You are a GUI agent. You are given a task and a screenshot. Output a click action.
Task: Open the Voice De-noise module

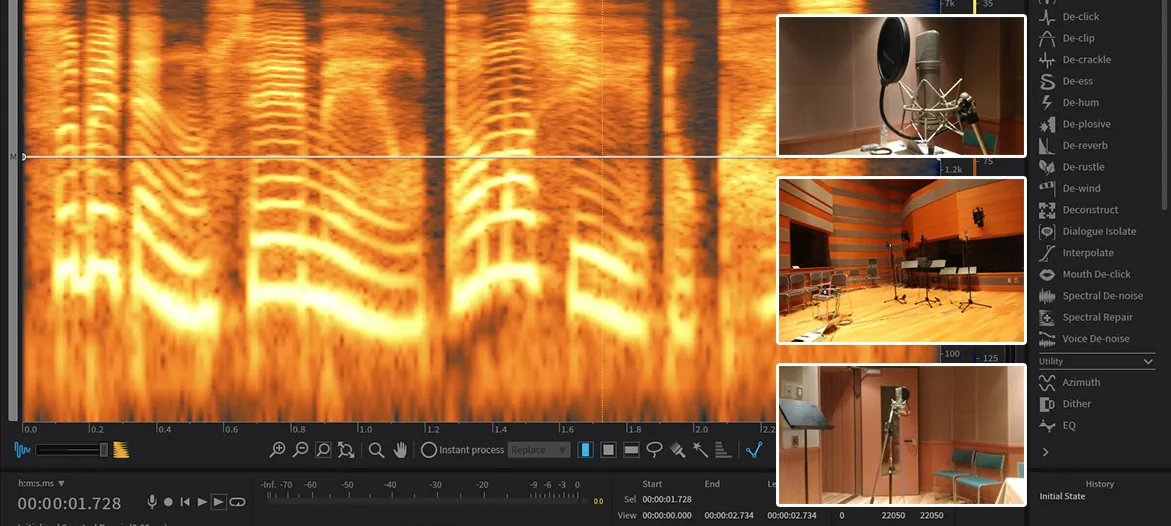(x=1084, y=338)
